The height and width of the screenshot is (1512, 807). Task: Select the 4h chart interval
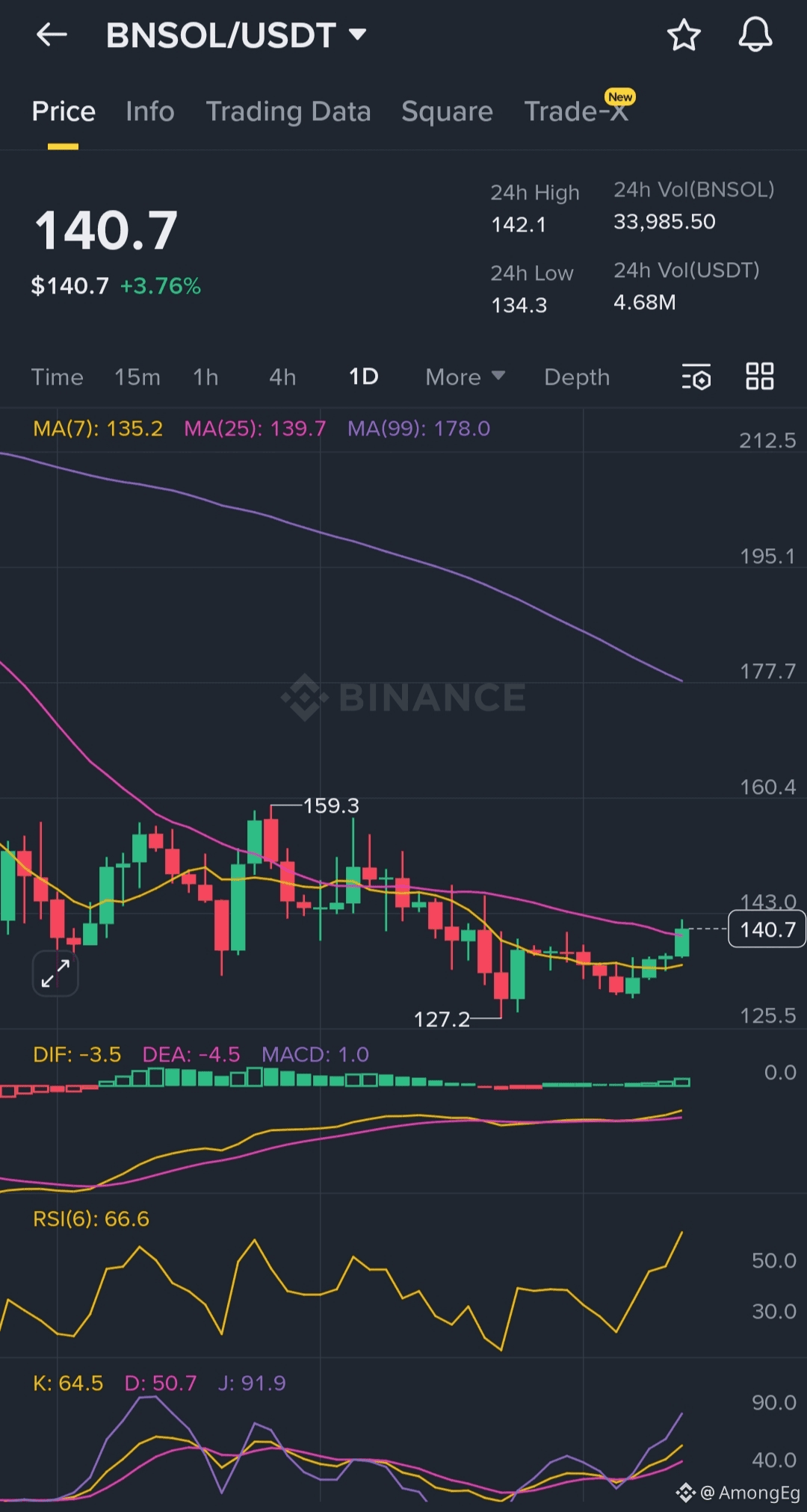click(x=282, y=377)
